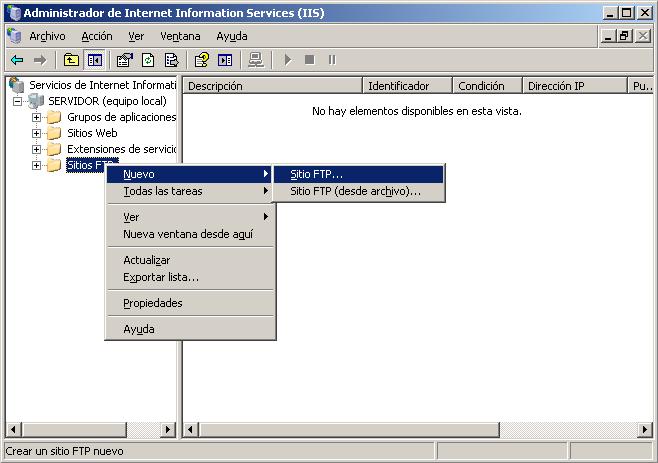This screenshot has width=658, height=463.
Task: Select the Sitios Web folder icon
Action: click(54, 133)
